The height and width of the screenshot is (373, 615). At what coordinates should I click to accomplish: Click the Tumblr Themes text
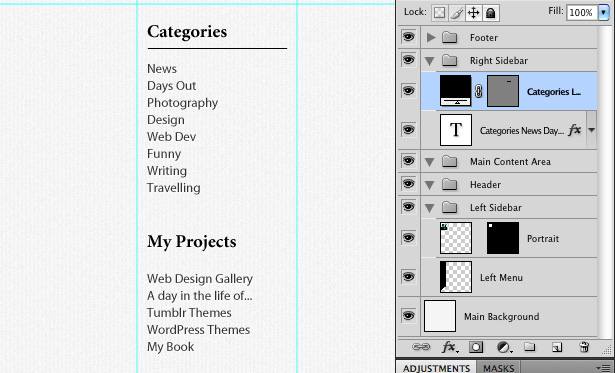point(189,313)
